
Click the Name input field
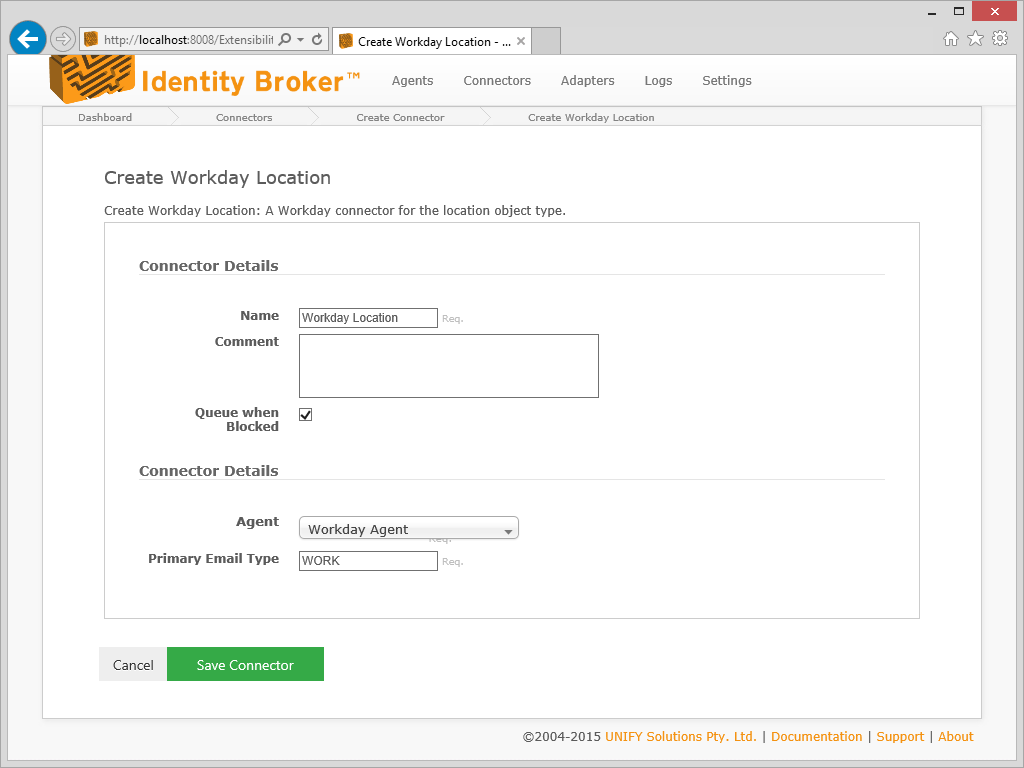[368, 318]
